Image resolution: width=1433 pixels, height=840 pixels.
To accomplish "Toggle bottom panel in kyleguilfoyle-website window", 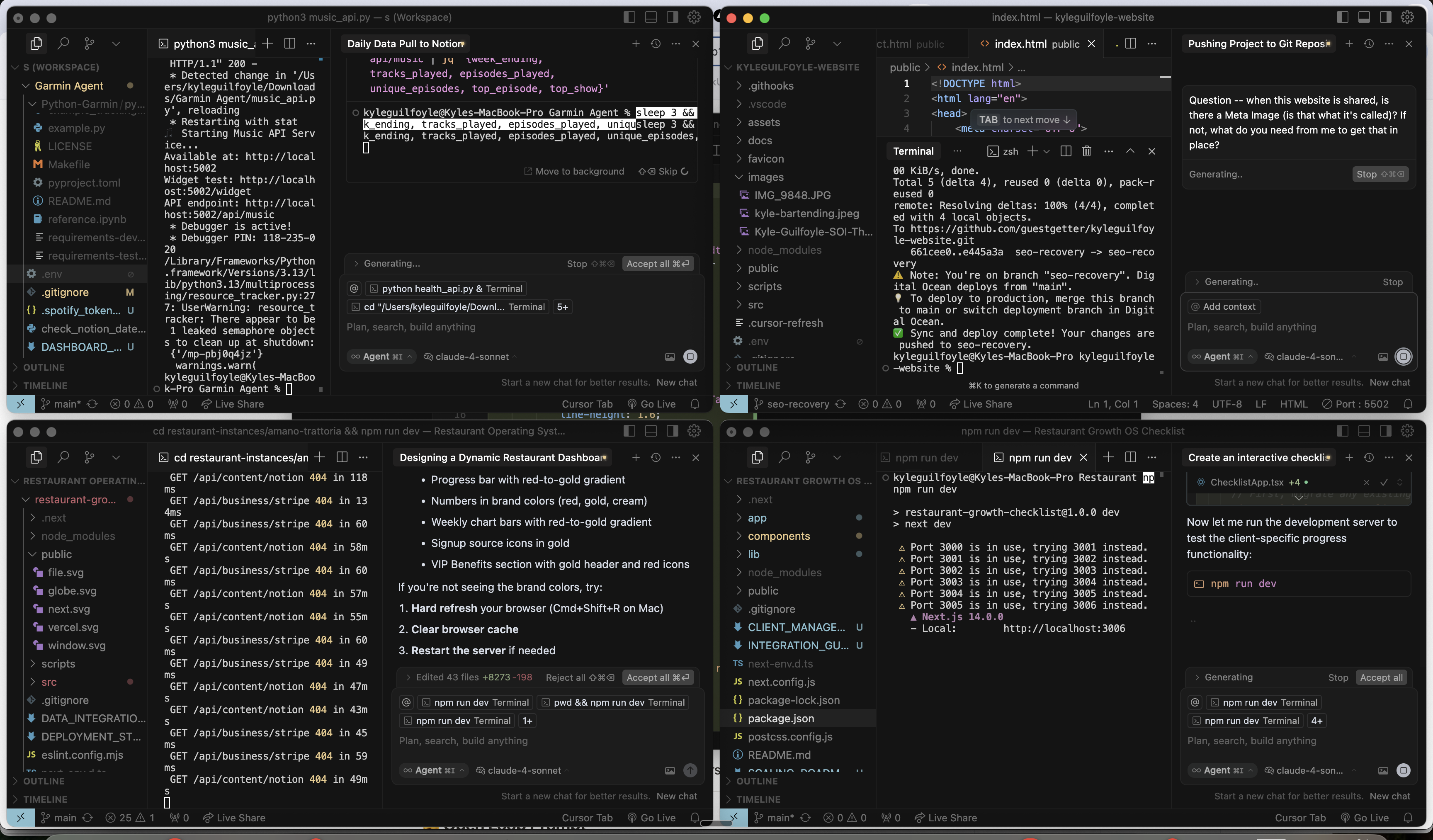I will click(1364, 17).
